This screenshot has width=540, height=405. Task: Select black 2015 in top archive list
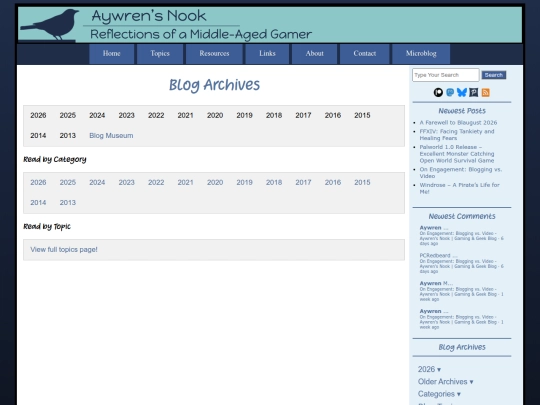click(362, 115)
